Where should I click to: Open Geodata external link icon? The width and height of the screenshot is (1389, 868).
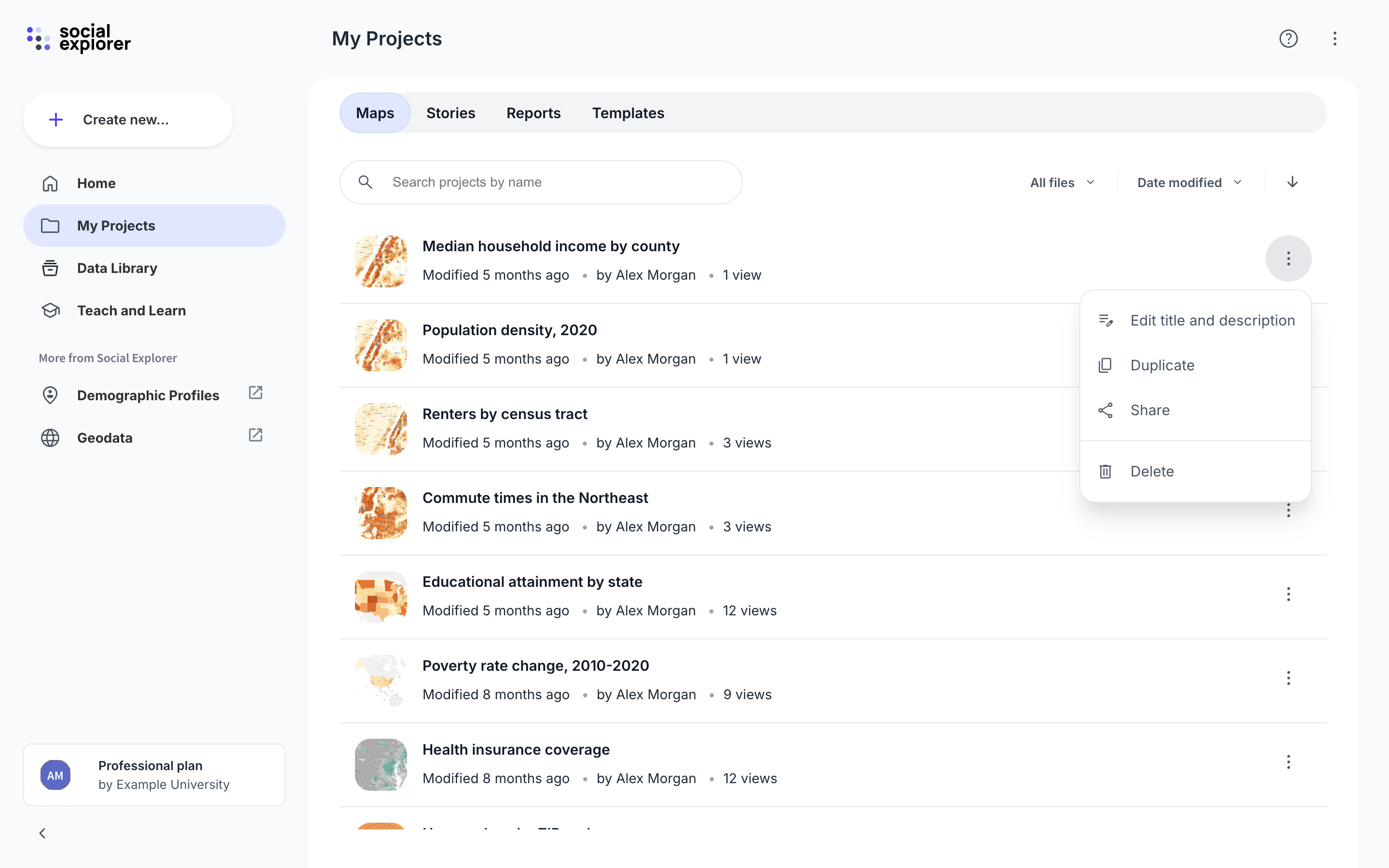coord(256,436)
